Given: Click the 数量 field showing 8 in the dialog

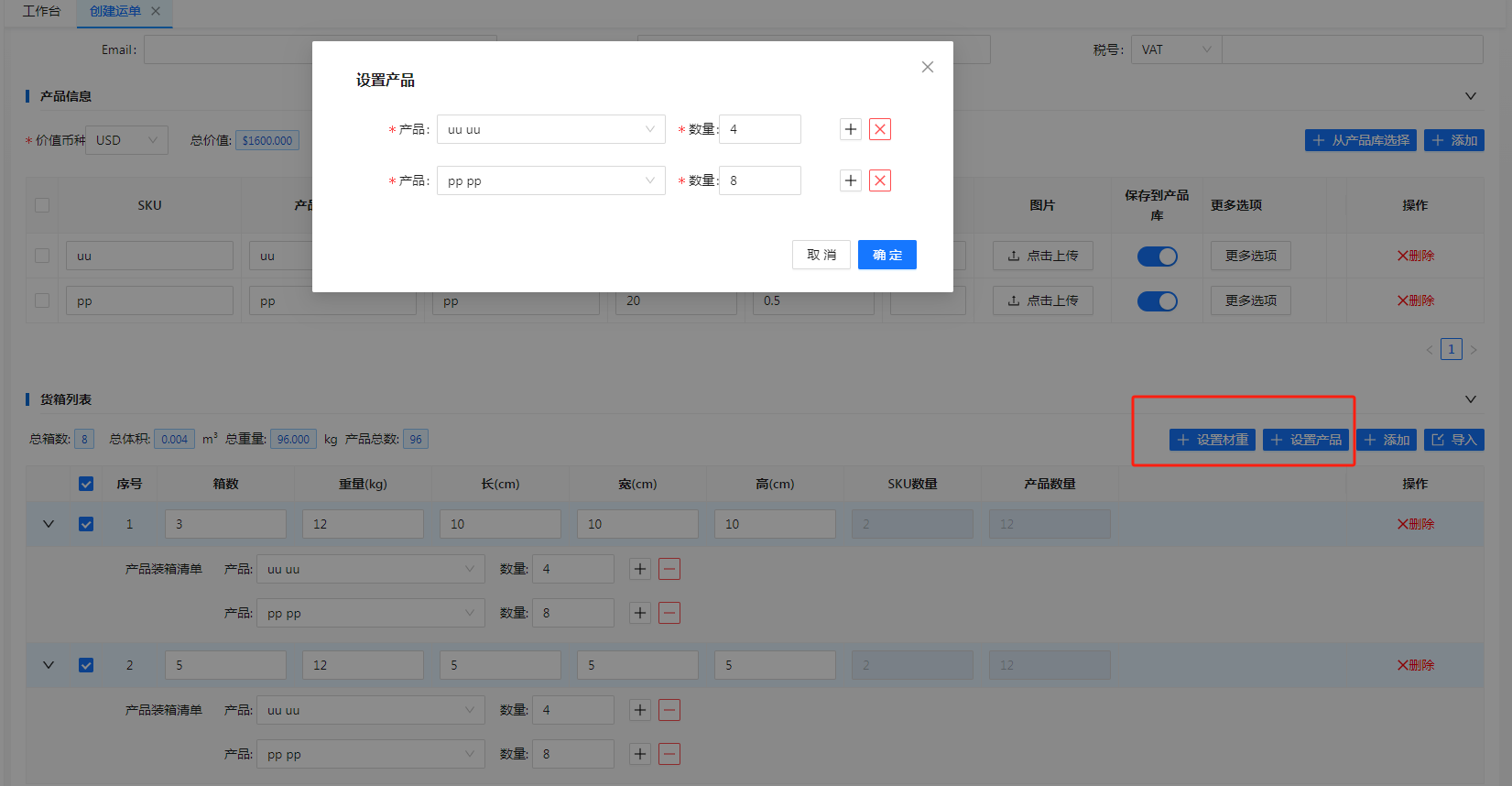Looking at the screenshot, I should pyautogui.click(x=759, y=180).
